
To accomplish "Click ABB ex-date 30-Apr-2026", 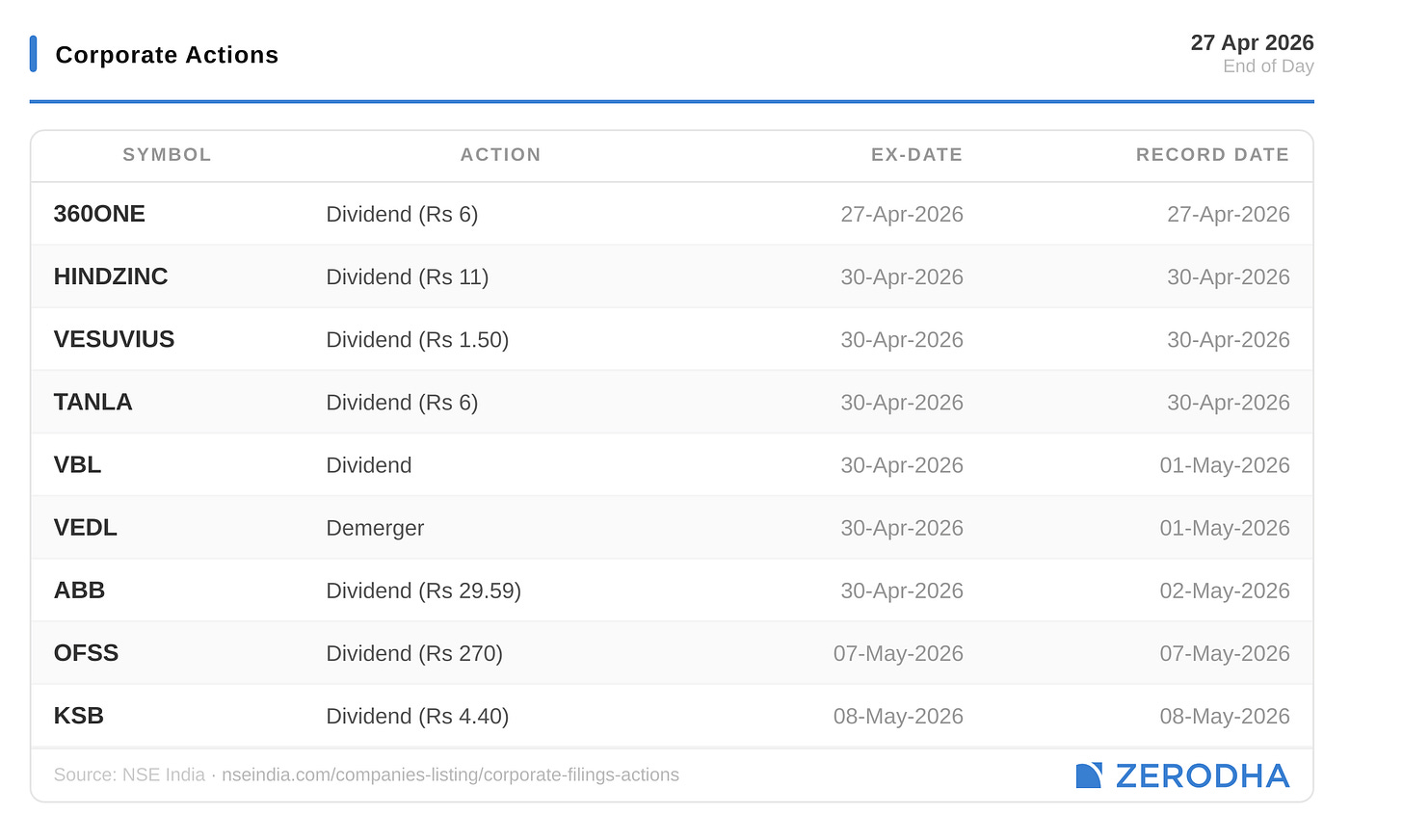I will point(902,591).
